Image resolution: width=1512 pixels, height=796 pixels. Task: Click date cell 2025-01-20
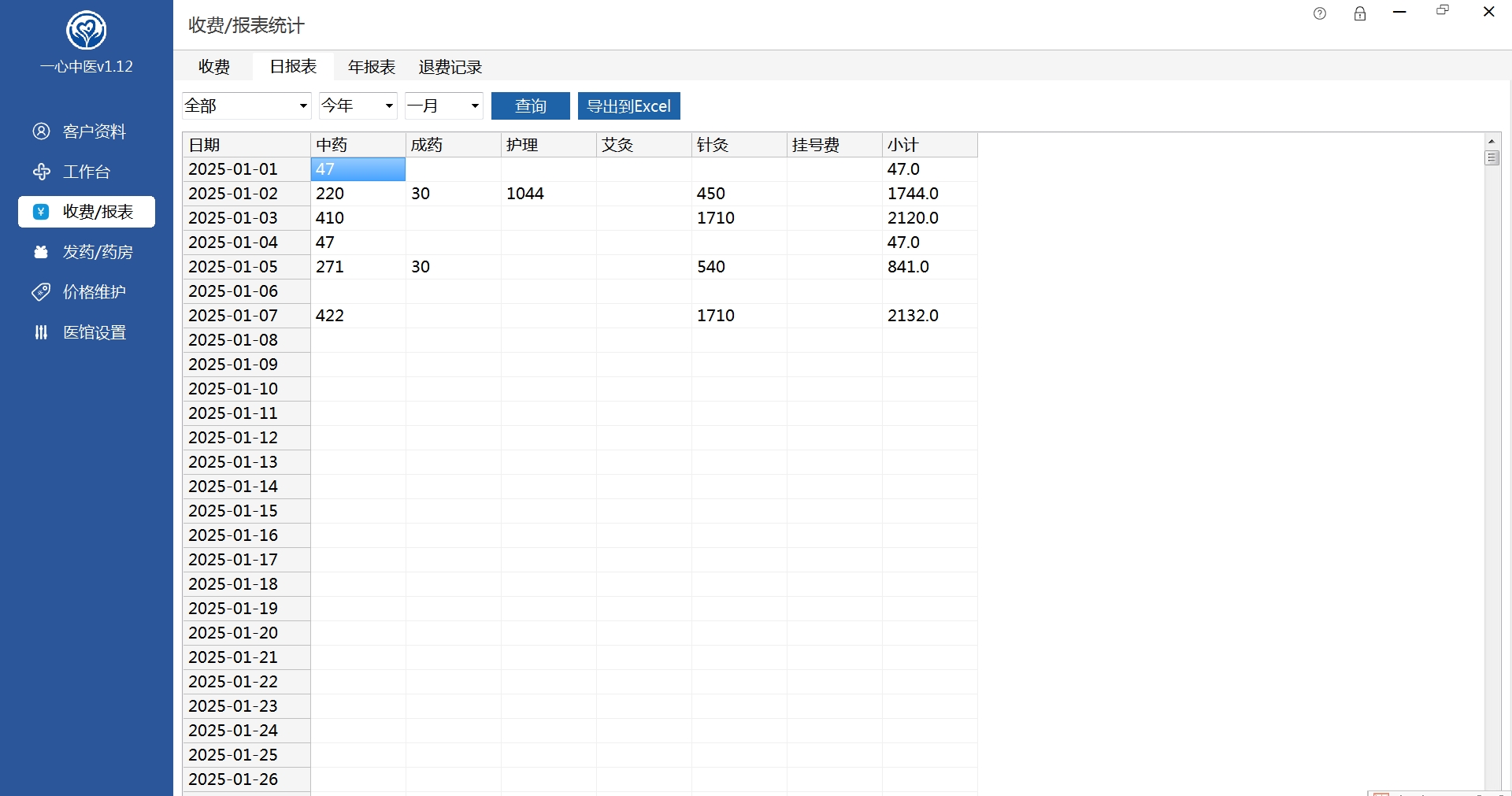point(246,633)
